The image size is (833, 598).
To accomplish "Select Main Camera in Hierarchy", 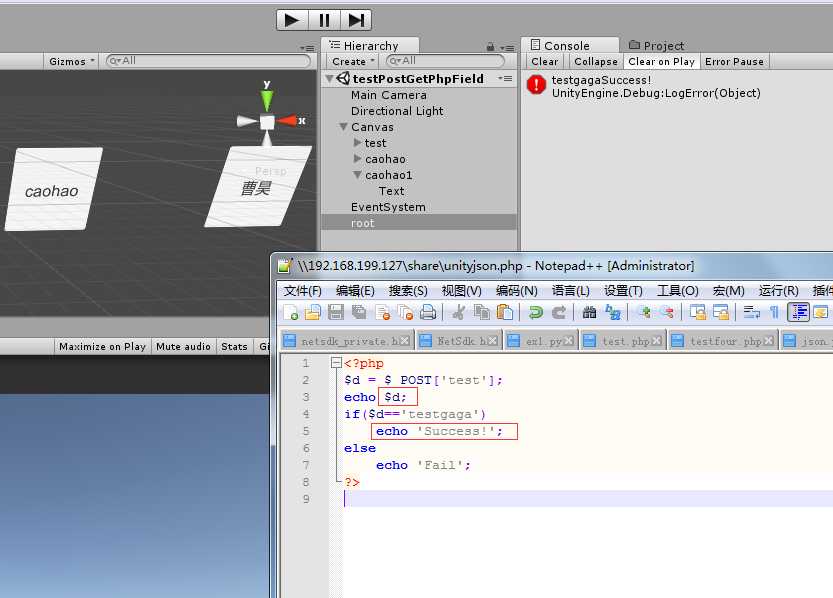I will point(388,95).
